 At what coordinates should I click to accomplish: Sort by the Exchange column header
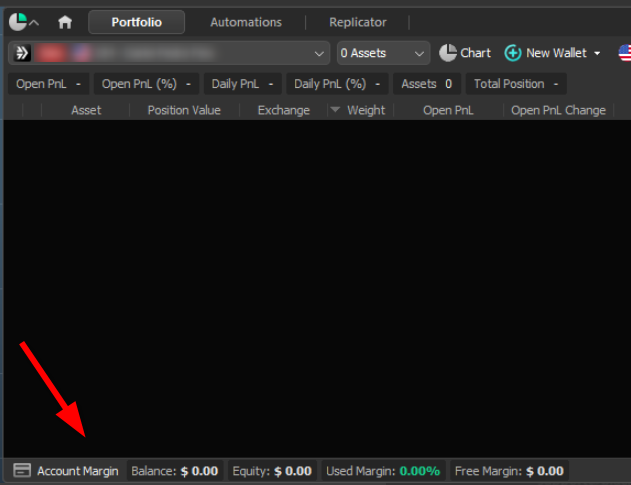(284, 110)
